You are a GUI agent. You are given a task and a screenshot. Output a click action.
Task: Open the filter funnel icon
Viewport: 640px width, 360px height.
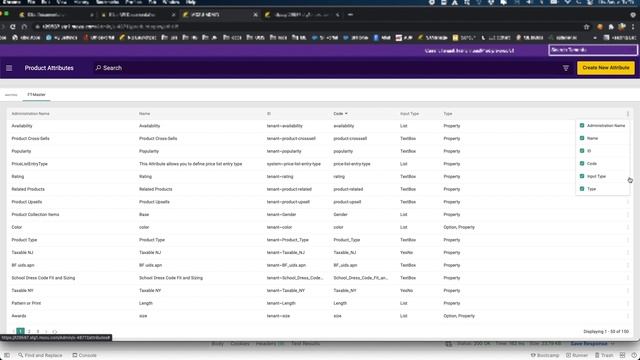pos(566,68)
